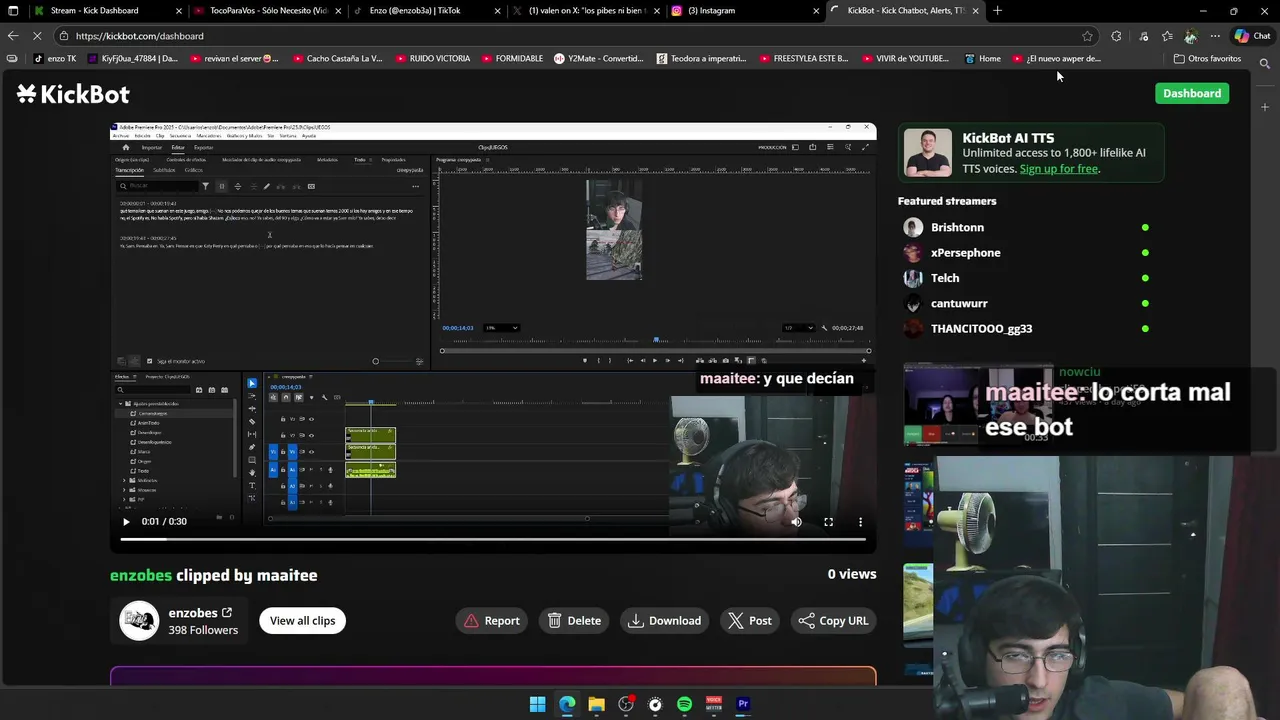Download the clip
The width and height of the screenshot is (1280, 720).
coord(664,621)
